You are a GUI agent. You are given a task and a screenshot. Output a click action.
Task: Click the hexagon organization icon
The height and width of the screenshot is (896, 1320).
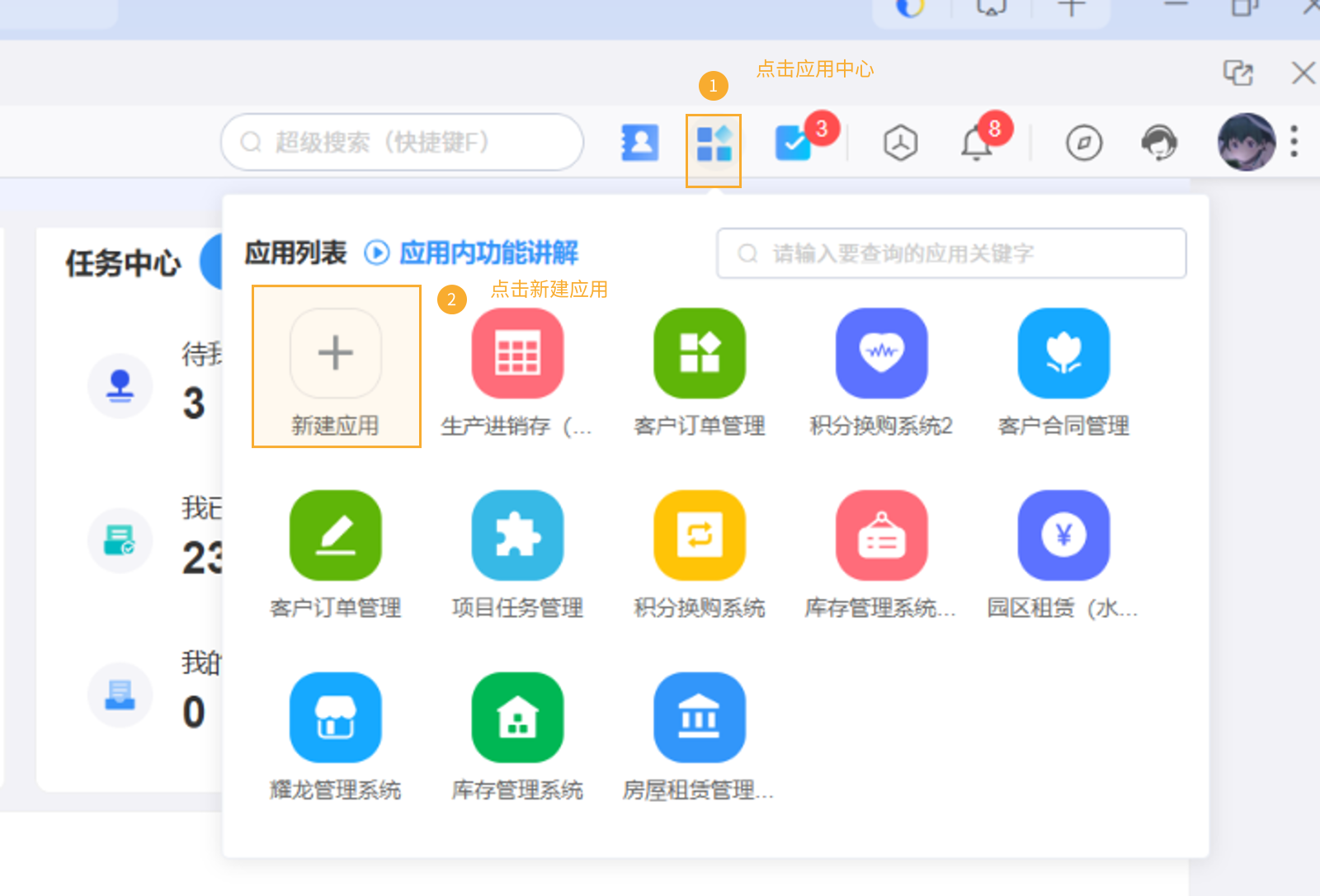click(x=900, y=143)
